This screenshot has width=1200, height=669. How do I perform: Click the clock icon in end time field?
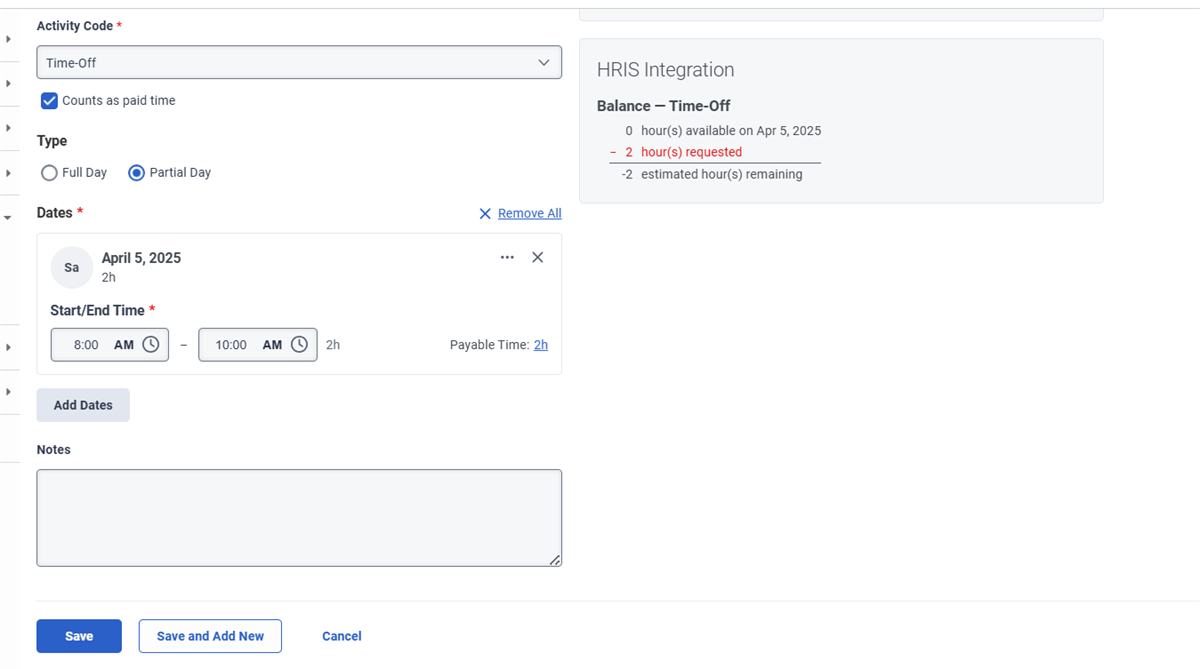(299, 344)
